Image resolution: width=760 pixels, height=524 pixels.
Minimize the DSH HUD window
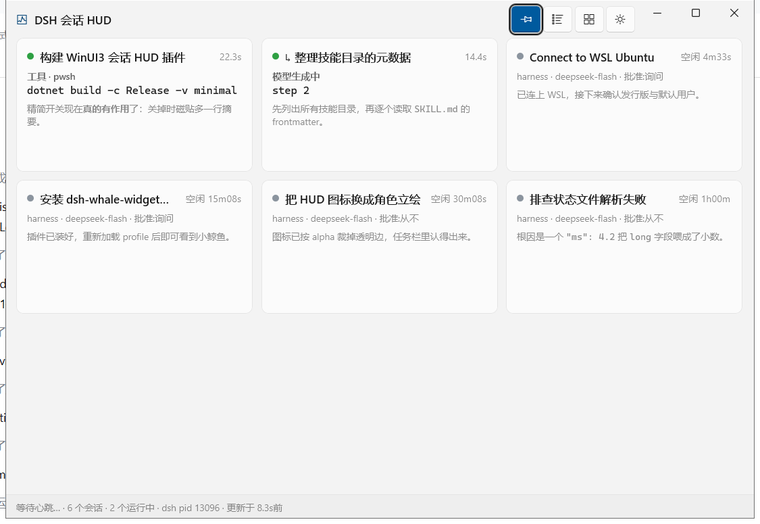tap(657, 13)
